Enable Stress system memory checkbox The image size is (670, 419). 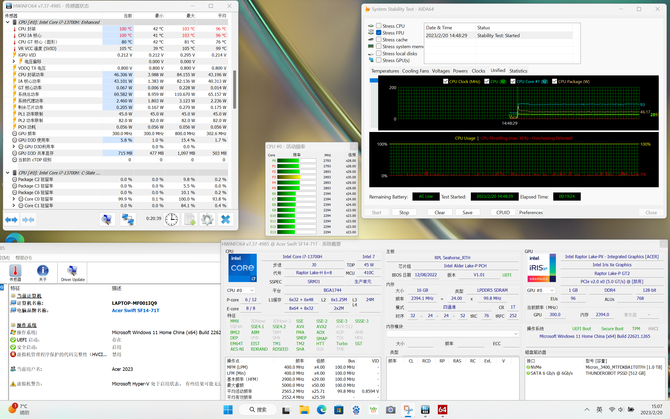(379, 46)
